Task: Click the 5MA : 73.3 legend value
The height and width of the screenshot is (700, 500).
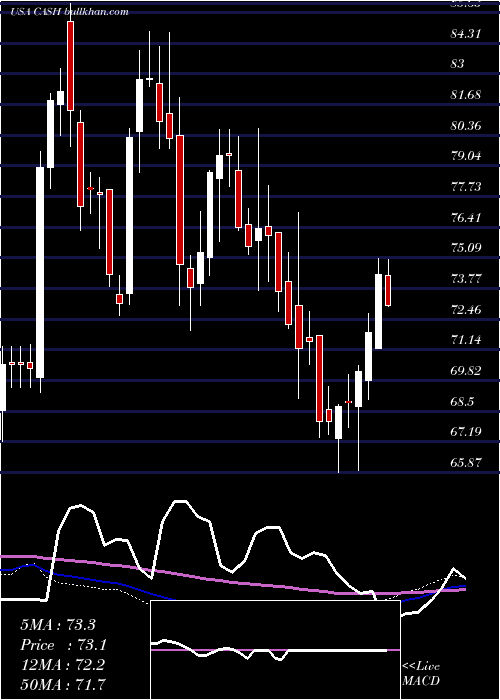Action: [58, 625]
